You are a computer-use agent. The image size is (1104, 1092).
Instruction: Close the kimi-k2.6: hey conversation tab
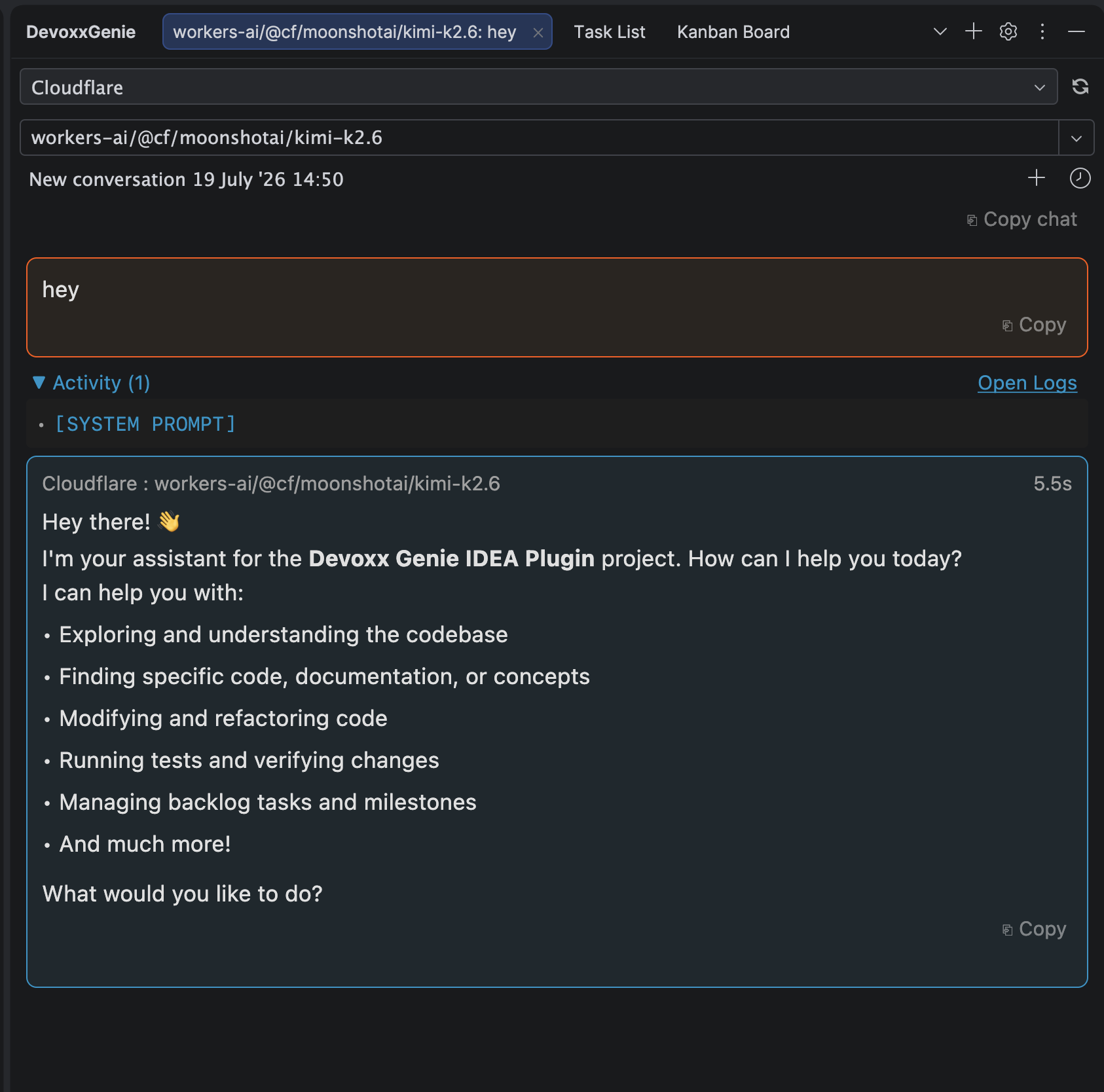538,33
